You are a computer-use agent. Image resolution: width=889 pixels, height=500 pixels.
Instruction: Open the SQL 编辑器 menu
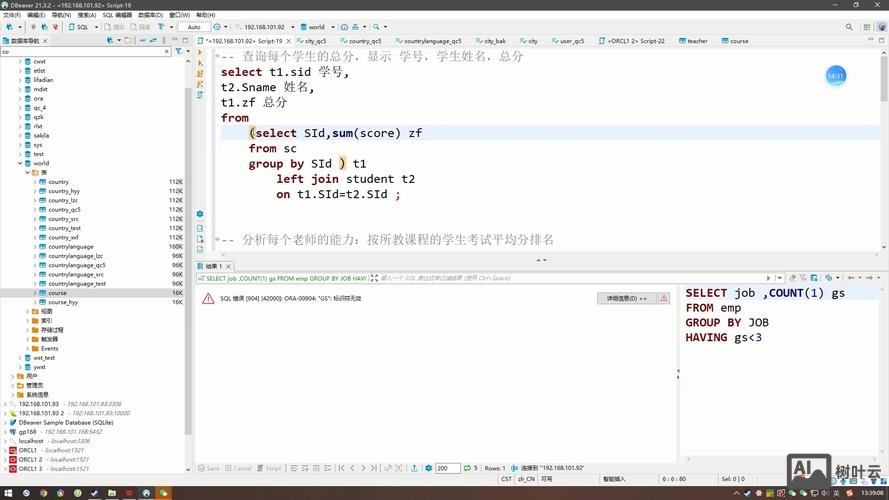[117, 15]
